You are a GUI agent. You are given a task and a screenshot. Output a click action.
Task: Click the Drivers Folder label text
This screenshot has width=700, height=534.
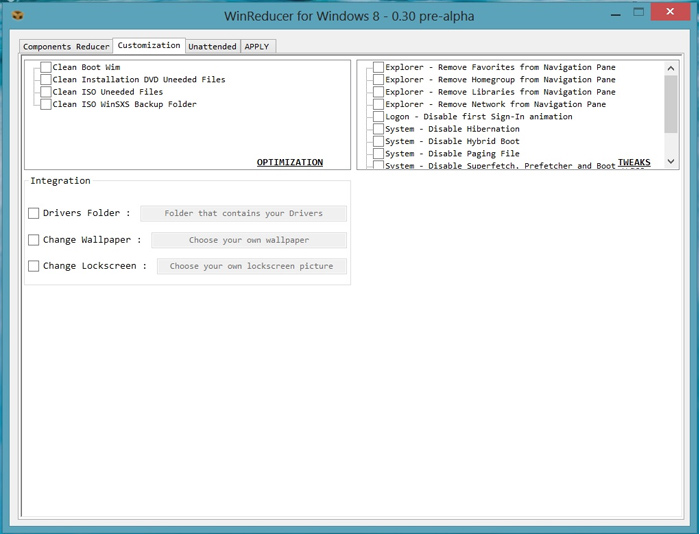coord(86,213)
